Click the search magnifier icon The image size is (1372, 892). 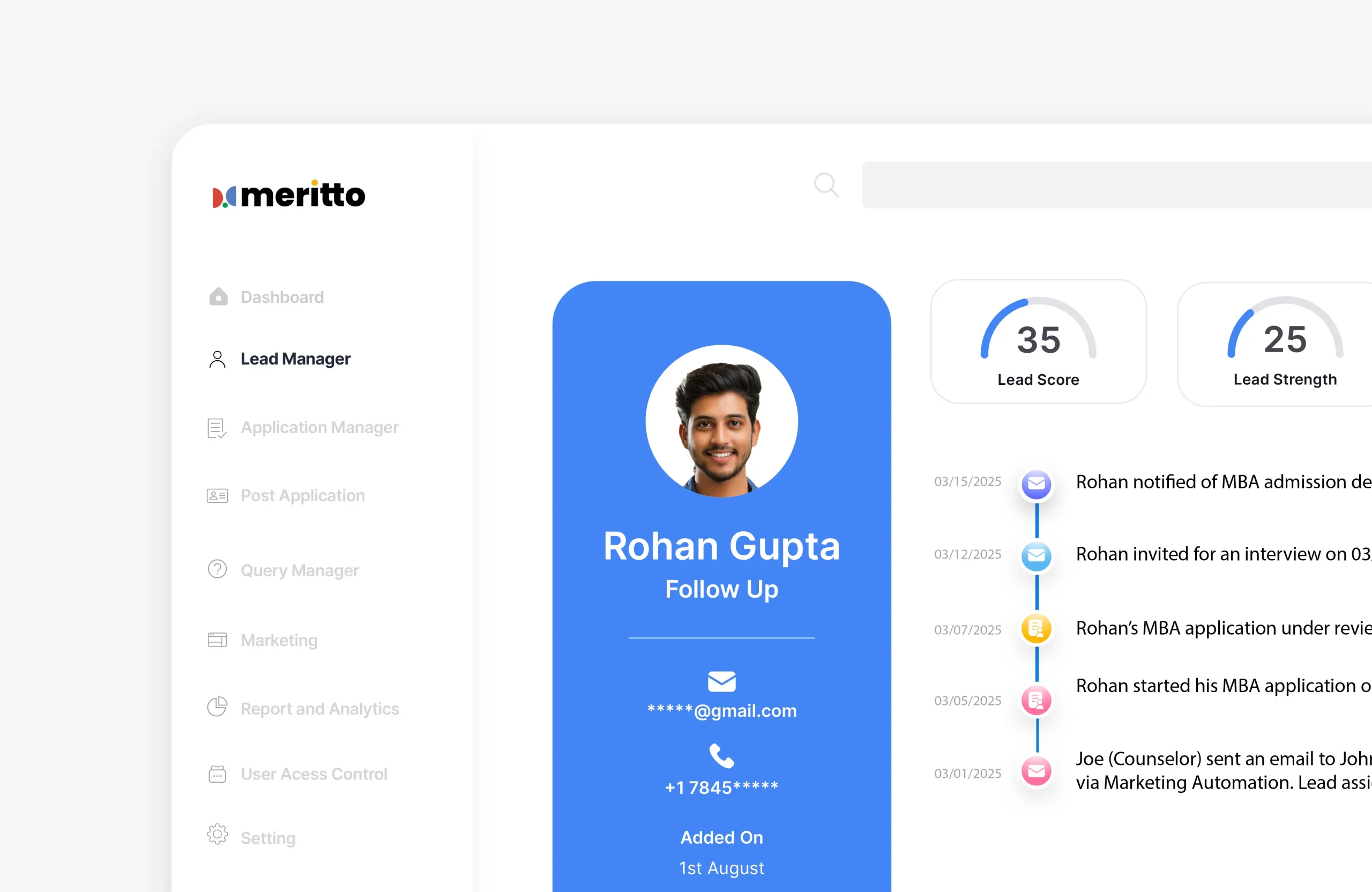pos(826,185)
